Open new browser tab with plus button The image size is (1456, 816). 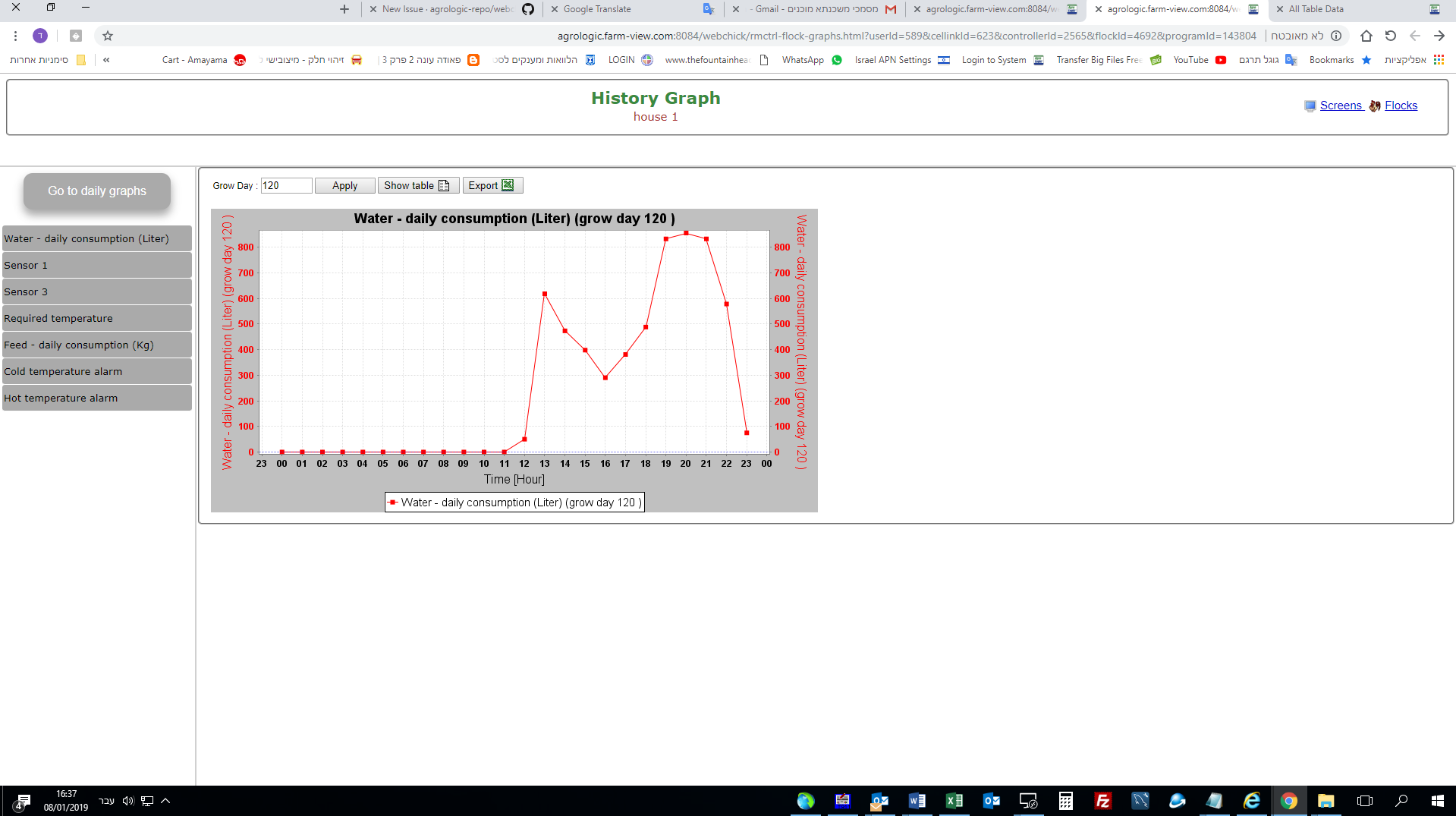tap(344, 9)
